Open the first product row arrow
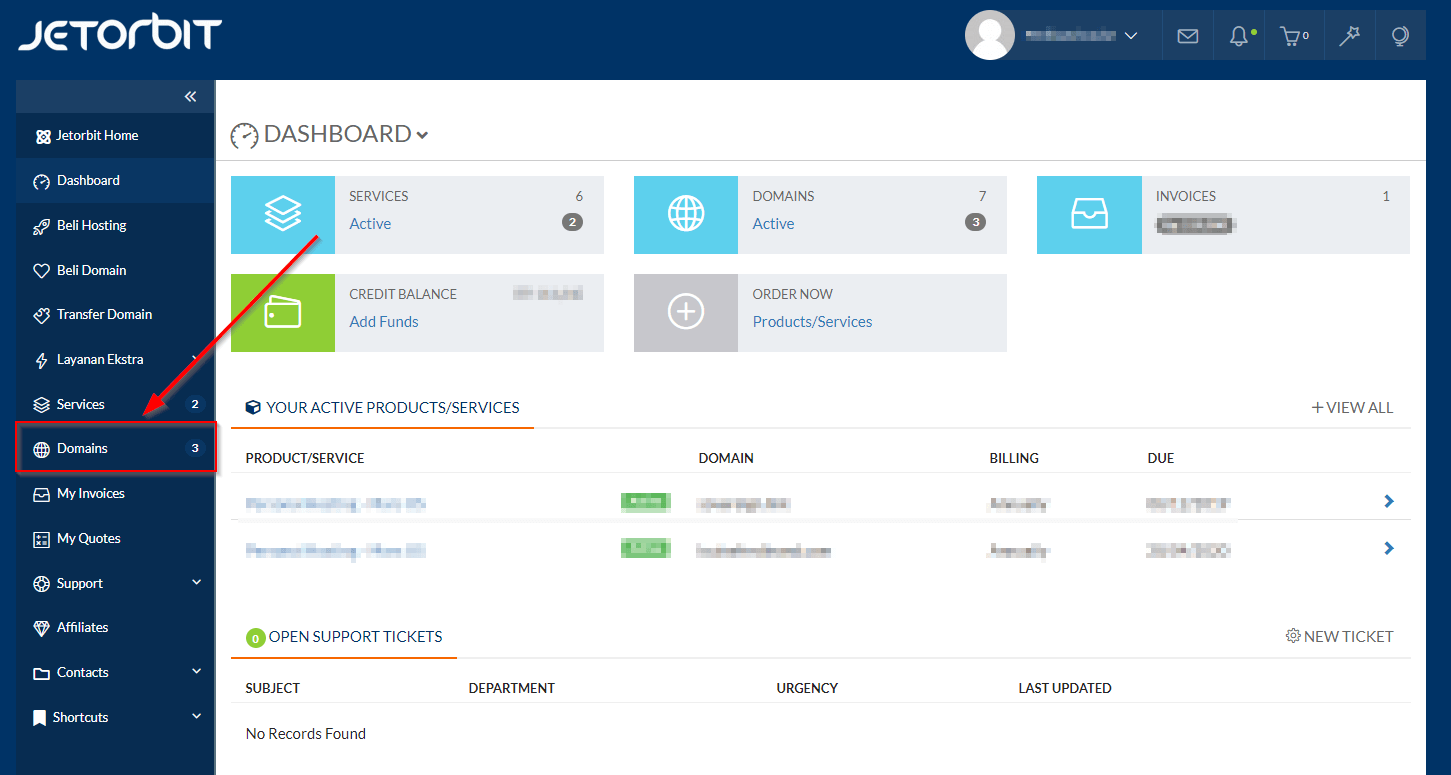1451x775 pixels. [x=1389, y=501]
